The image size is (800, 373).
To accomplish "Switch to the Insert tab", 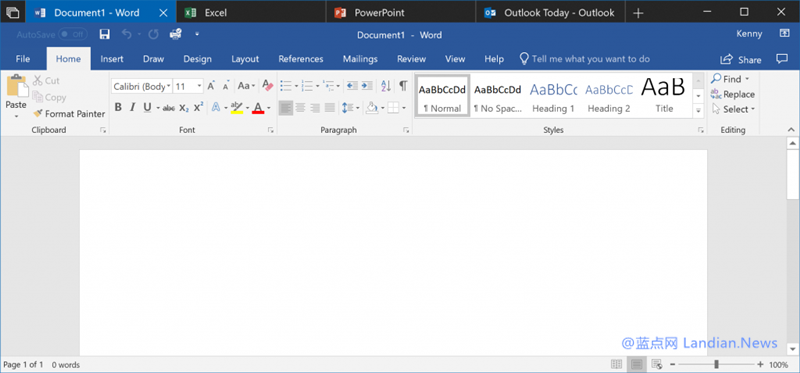I will click(x=112, y=59).
